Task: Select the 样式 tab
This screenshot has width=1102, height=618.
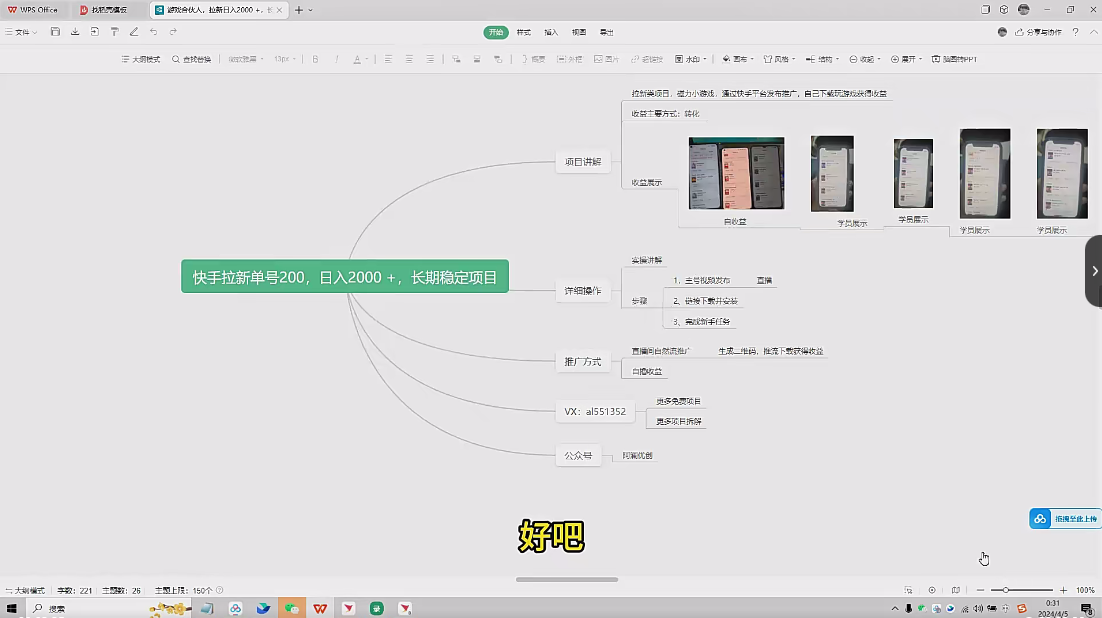Action: coord(524,32)
